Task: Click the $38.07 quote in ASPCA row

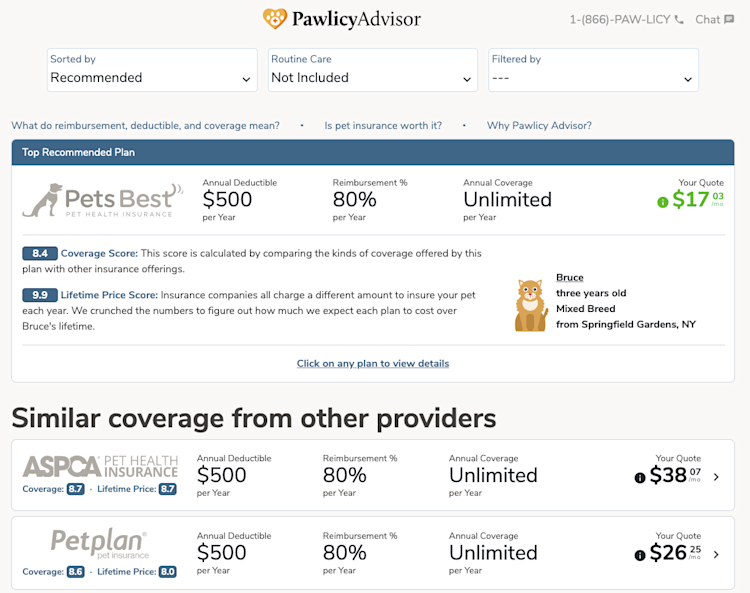Action: (675, 475)
